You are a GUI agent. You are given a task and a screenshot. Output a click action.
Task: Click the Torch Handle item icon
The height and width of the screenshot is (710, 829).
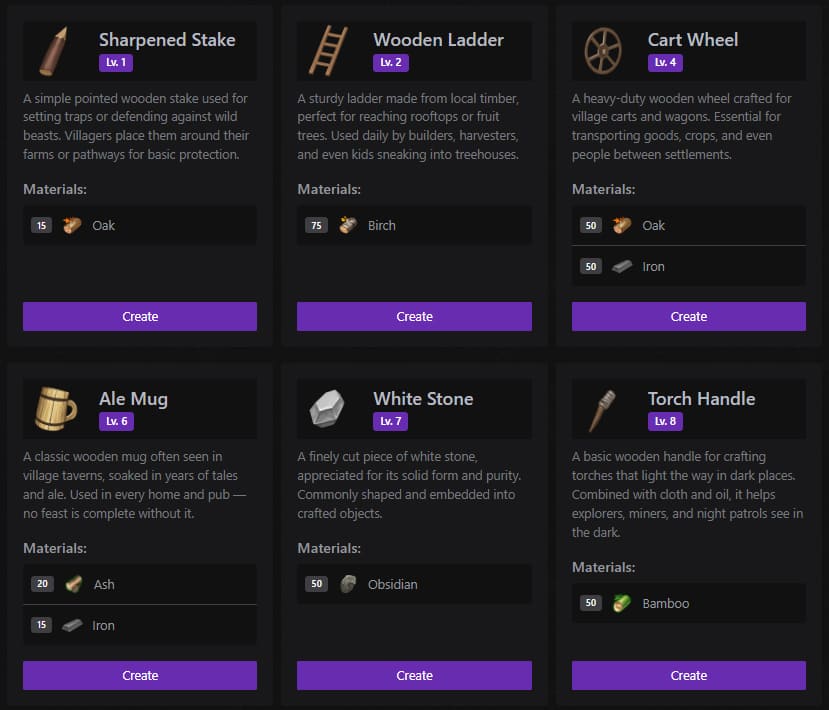tap(602, 410)
